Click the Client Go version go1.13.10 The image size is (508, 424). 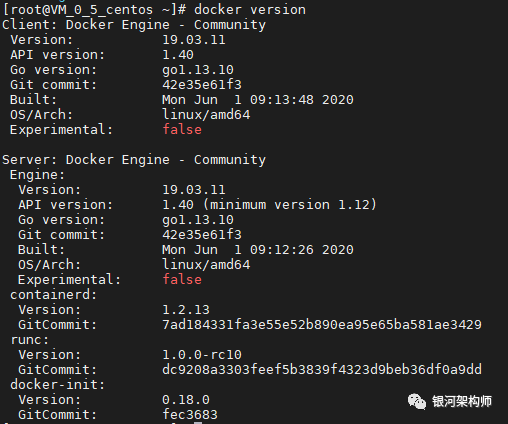[198, 70]
